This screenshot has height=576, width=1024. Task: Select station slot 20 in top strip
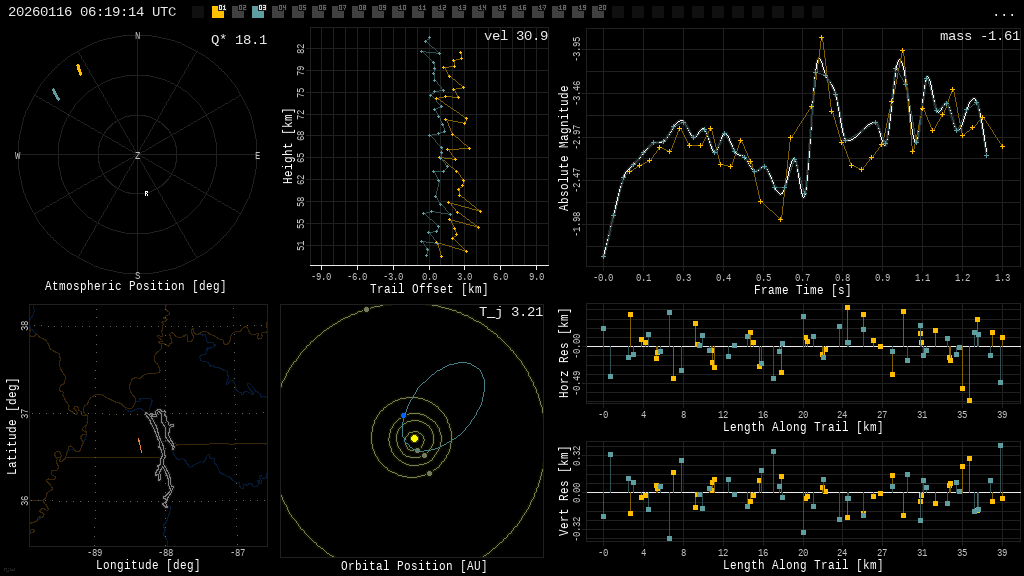(x=598, y=12)
